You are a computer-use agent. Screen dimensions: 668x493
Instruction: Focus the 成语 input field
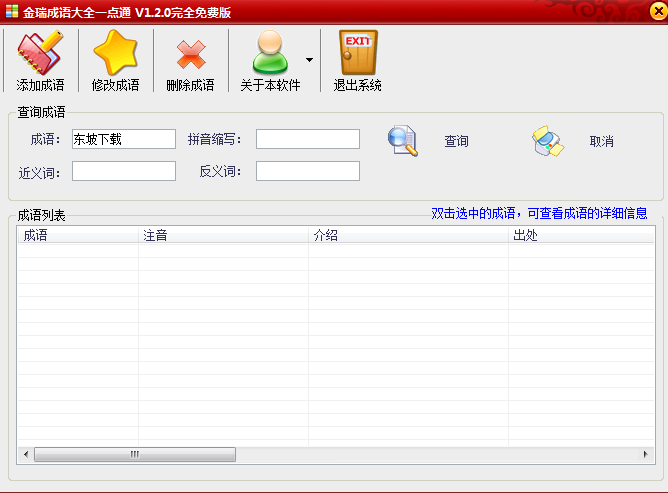pos(124,139)
